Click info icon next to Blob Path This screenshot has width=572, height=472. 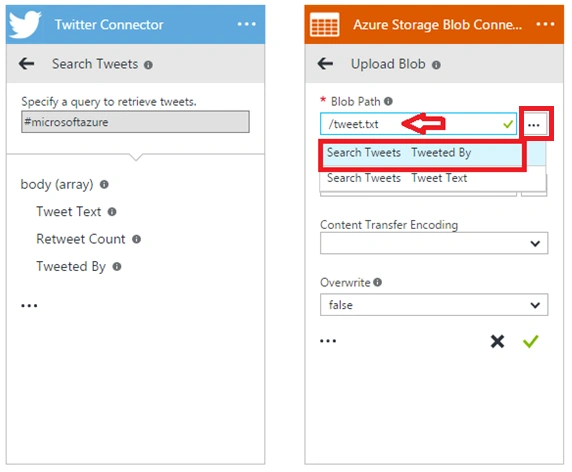pos(389,101)
